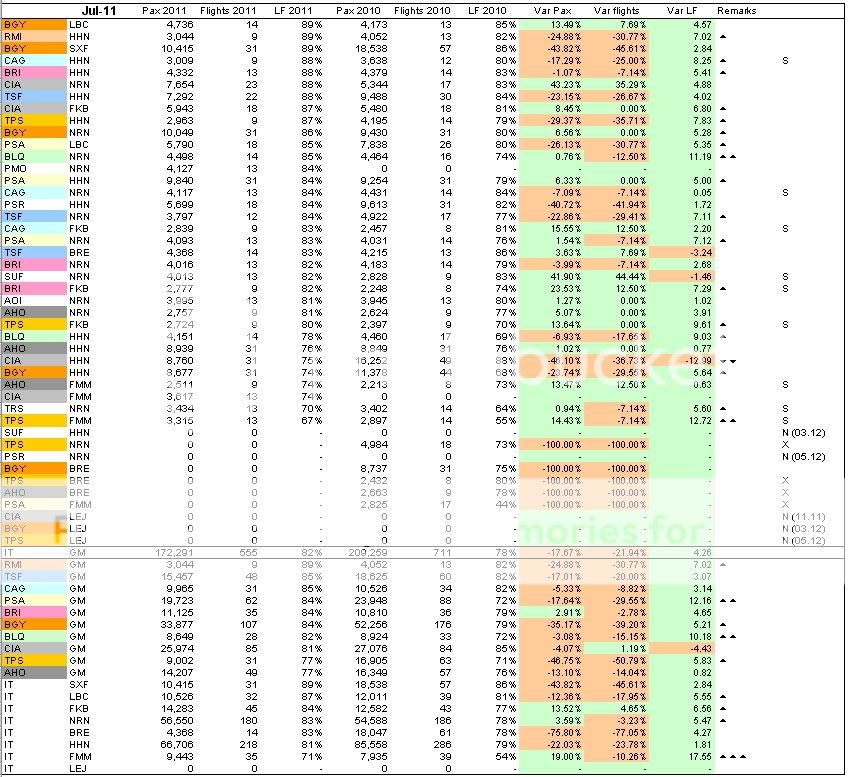Click the LF 2010 column header
The width and height of the screenshot is (849, 777).
point(473,10)
